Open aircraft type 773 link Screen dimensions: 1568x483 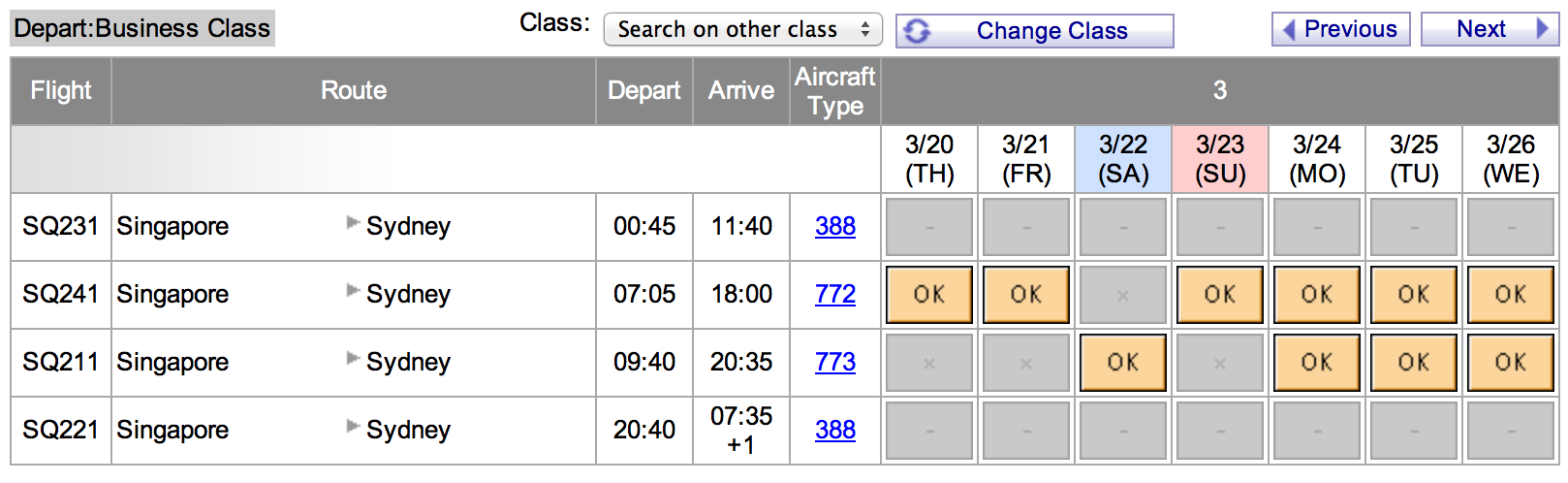pyautogui.click(x=835, y=362)
